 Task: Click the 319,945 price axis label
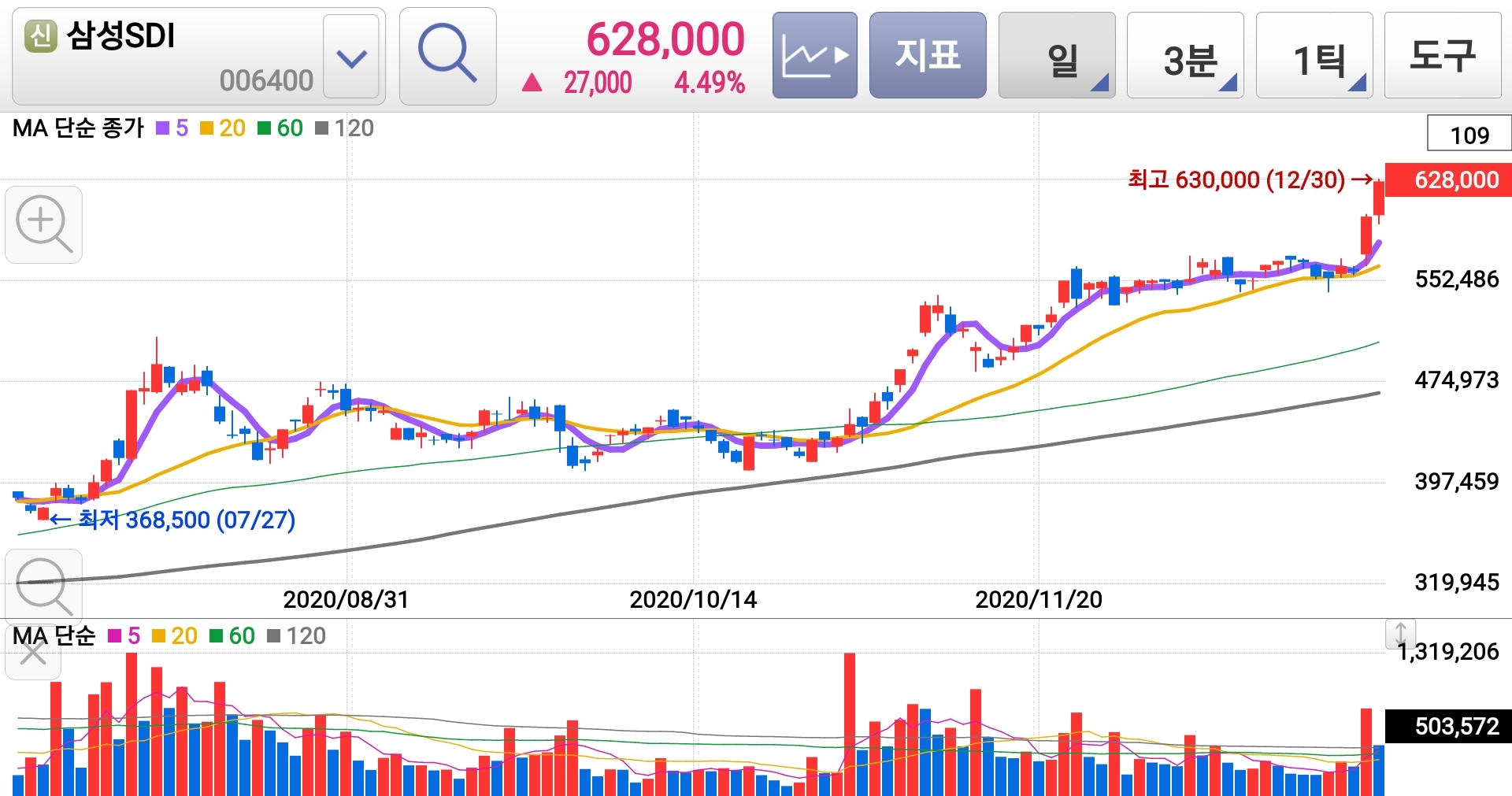[1457, 583]
